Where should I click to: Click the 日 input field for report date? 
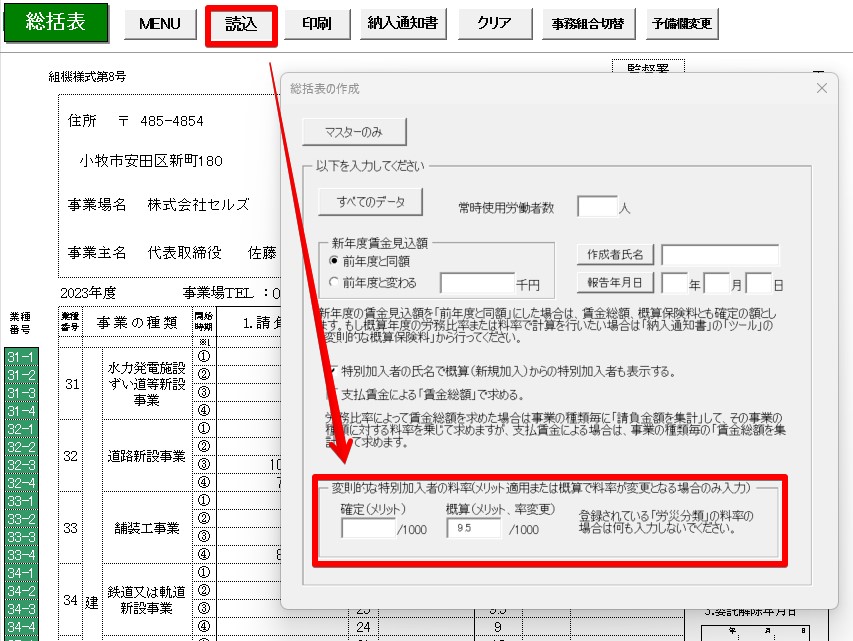(758, 283)
